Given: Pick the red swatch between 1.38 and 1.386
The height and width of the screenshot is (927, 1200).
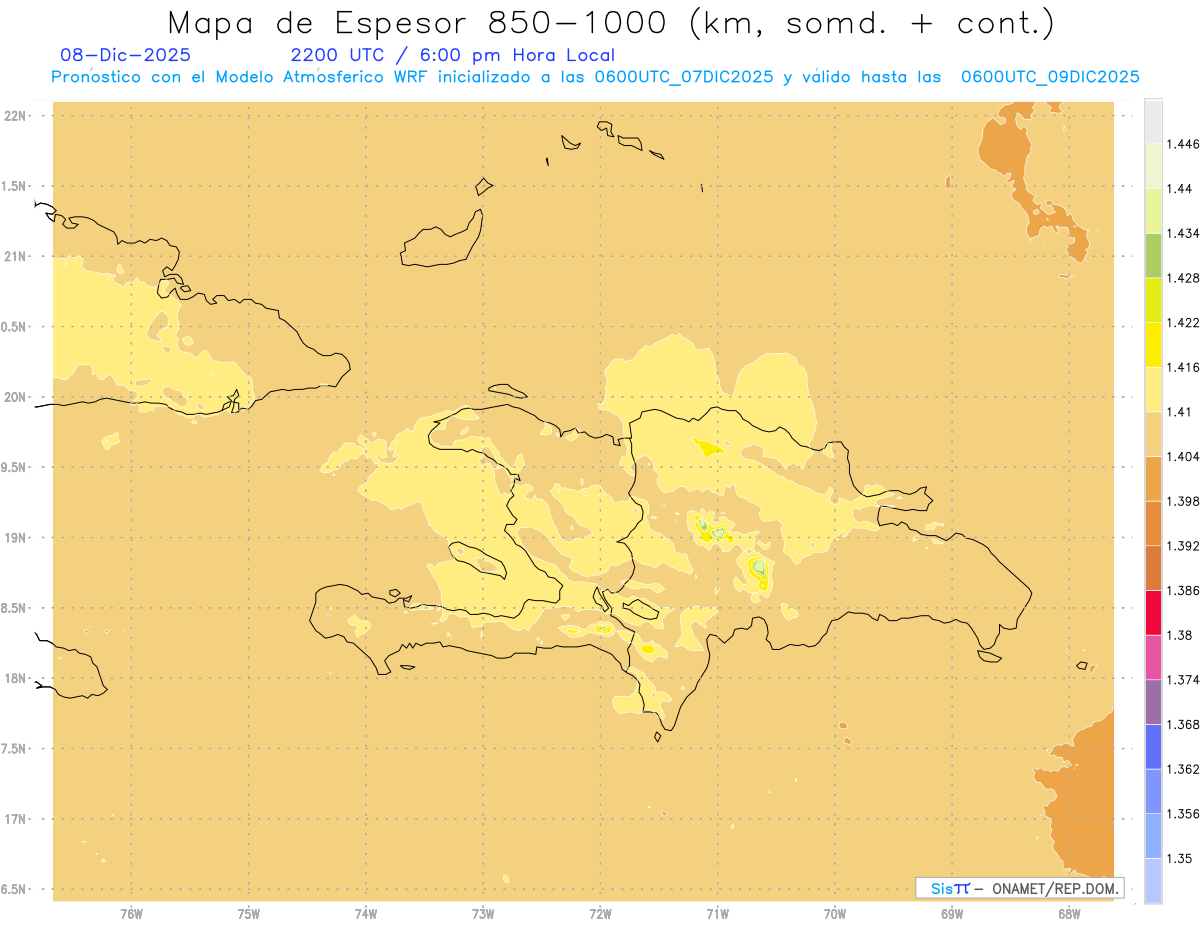Looking at the screenshot, I should [1153, 613].
